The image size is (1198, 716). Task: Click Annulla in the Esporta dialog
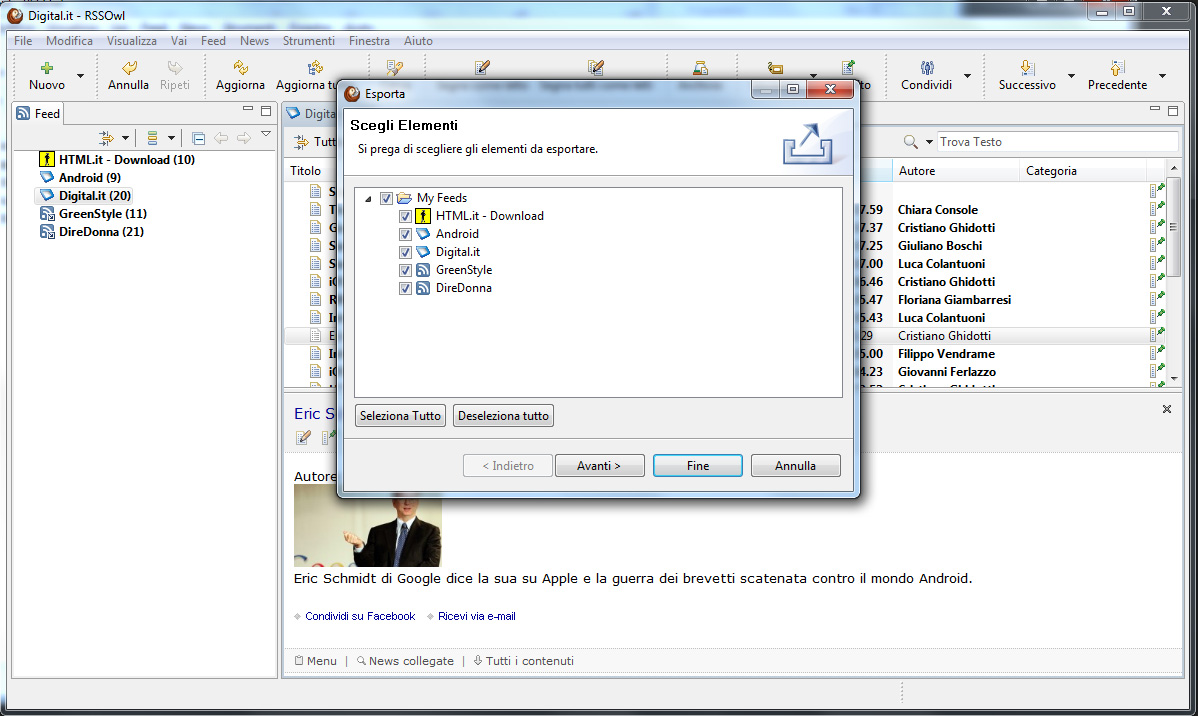[x=795, y=465]
